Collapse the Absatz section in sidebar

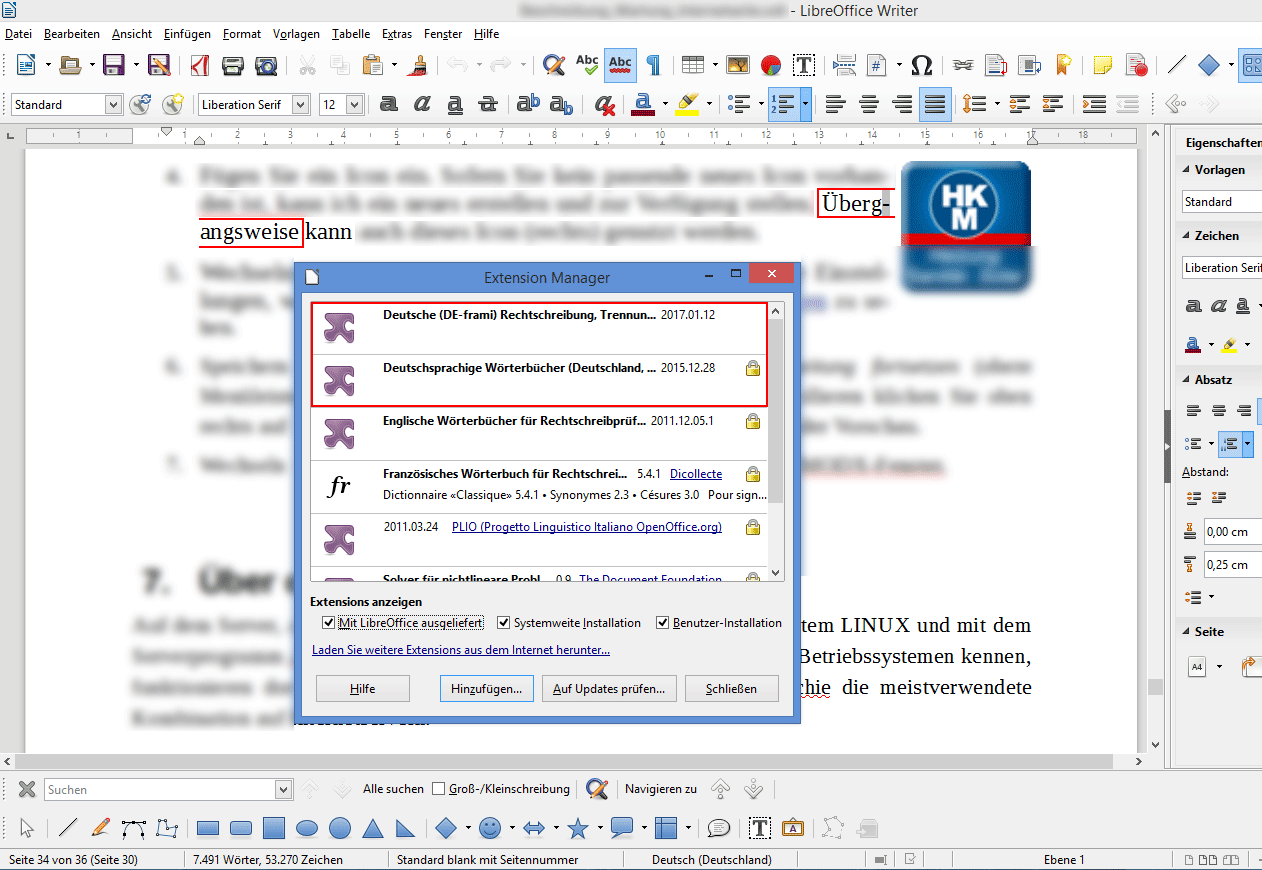[1185, 380]
